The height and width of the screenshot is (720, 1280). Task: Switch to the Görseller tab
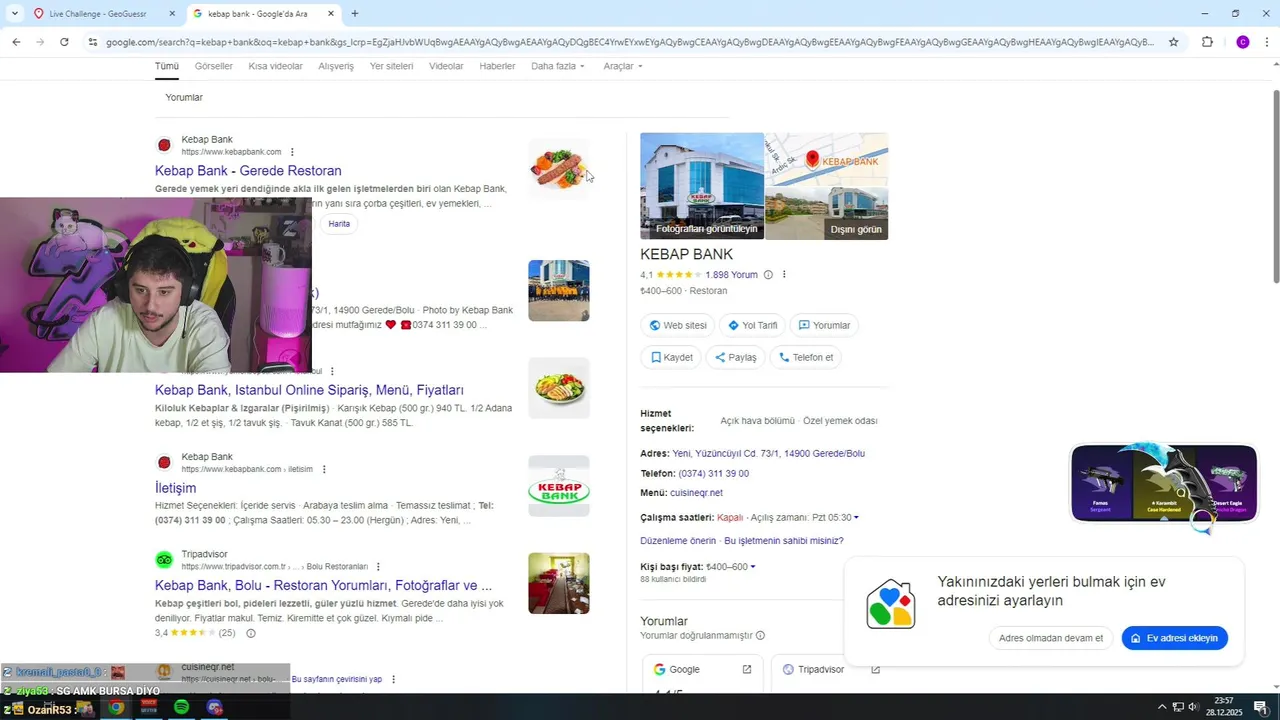[x=214, y=66]
